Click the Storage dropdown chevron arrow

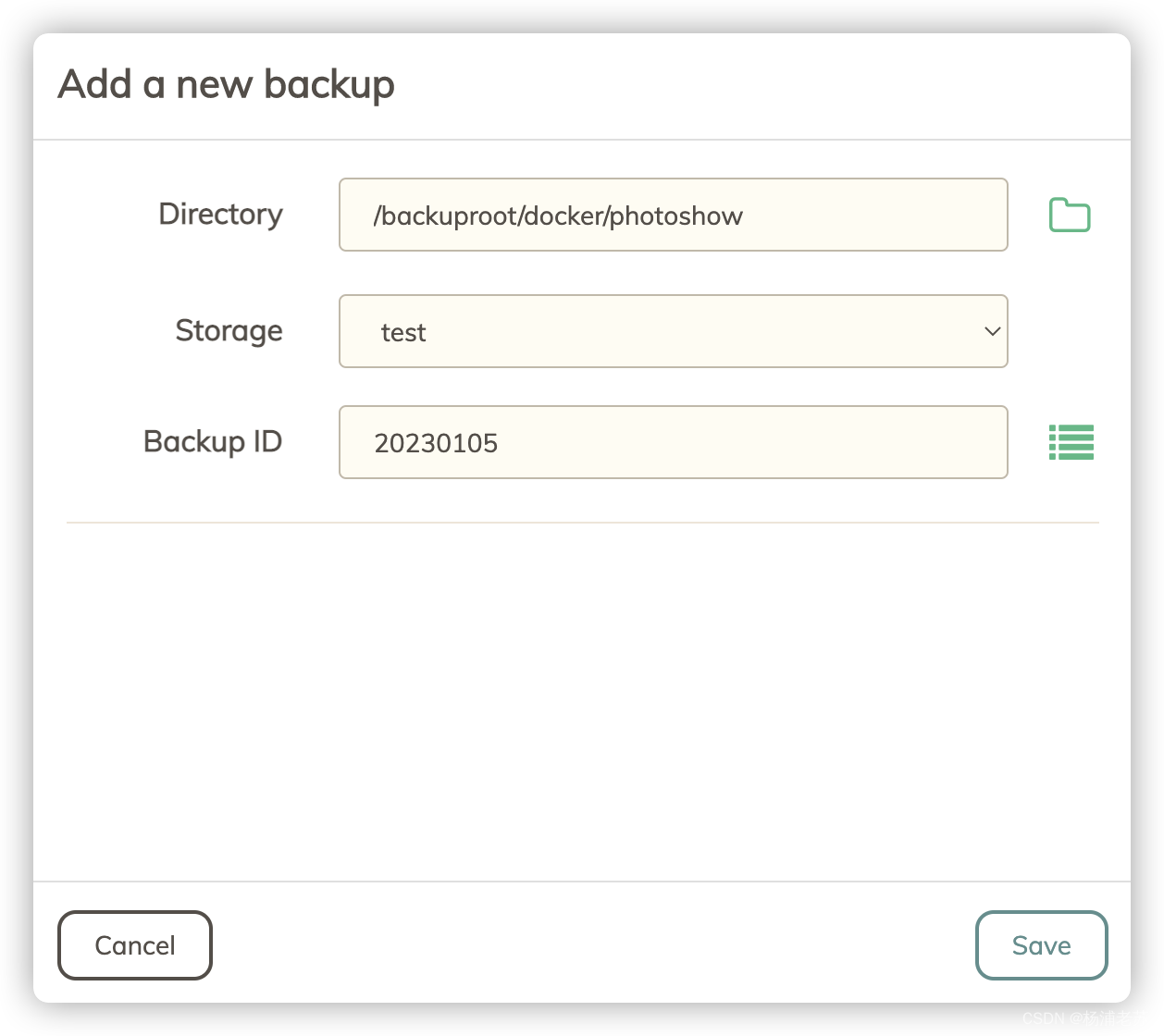coord(992,331)
